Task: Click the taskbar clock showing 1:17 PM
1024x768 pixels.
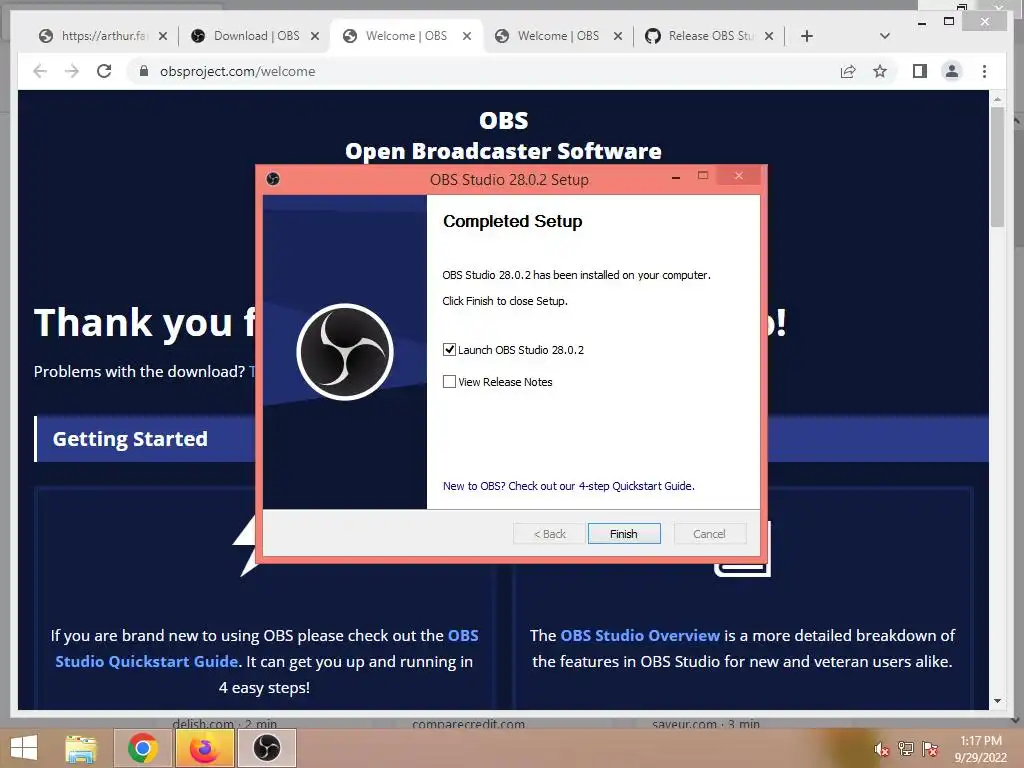Action: point(980,749)
